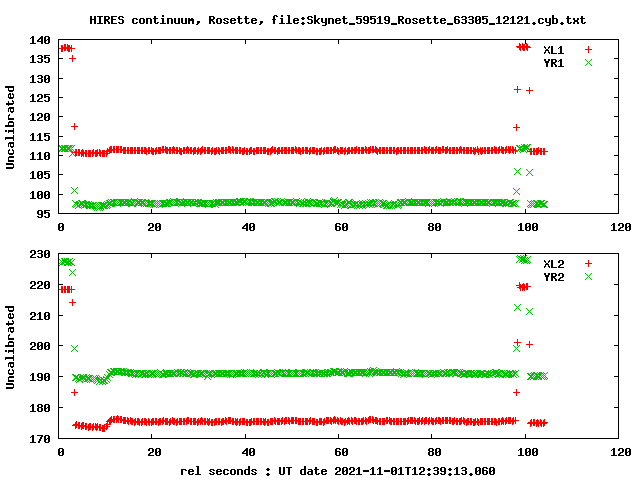Screen dimensions: 640x480
Task: Click the red plus marker beside XL1
Action: point(588,50)
